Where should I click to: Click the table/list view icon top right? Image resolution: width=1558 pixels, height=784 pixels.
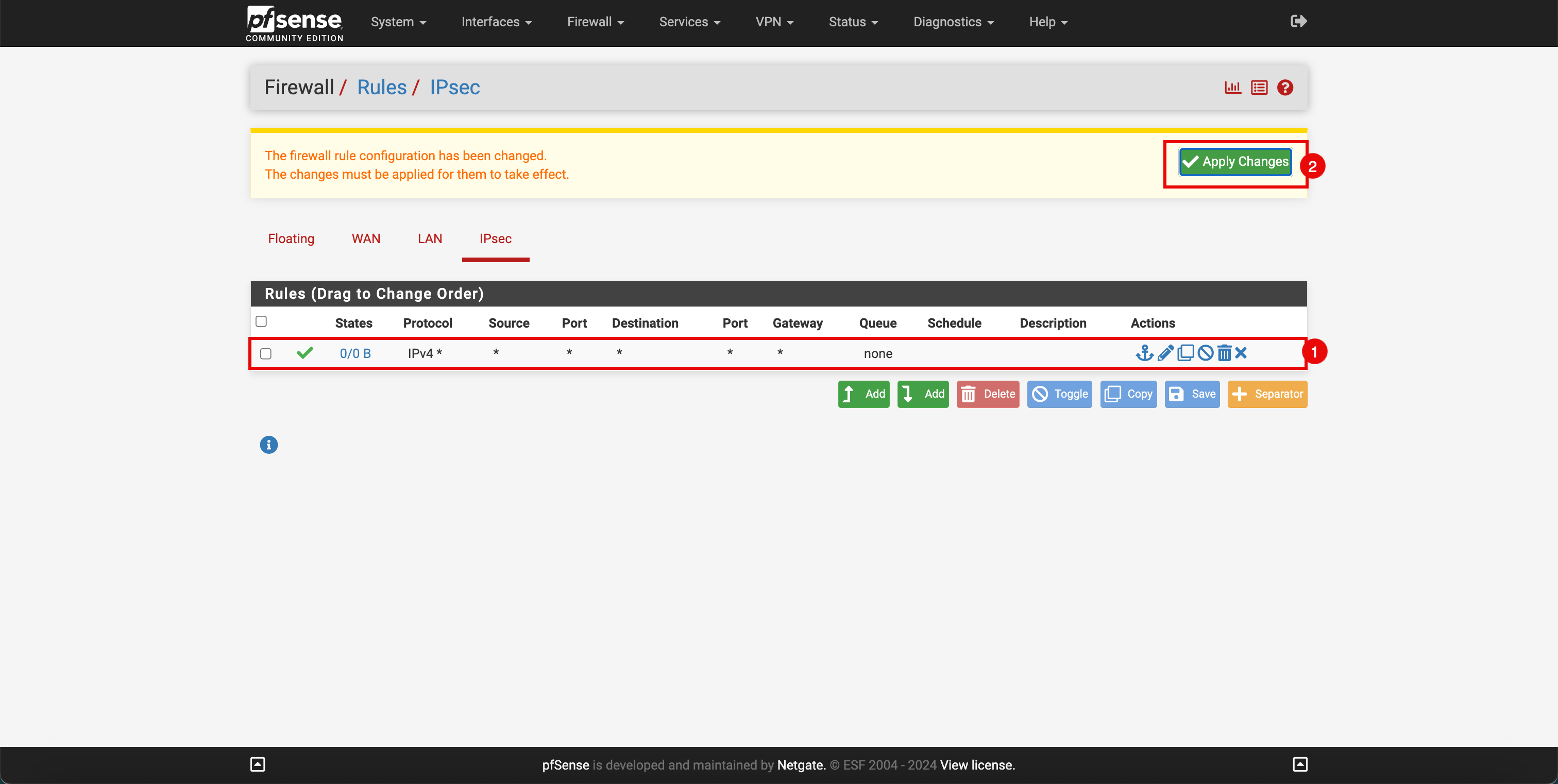[1259, 87]
